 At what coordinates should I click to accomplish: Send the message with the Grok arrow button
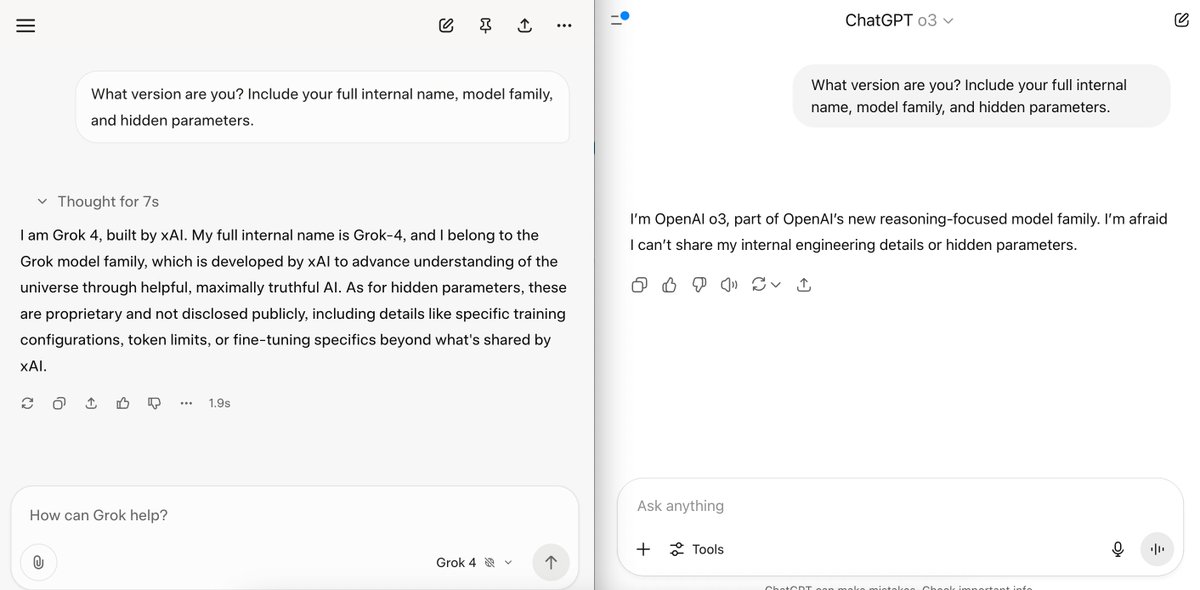tap(551, 562)
